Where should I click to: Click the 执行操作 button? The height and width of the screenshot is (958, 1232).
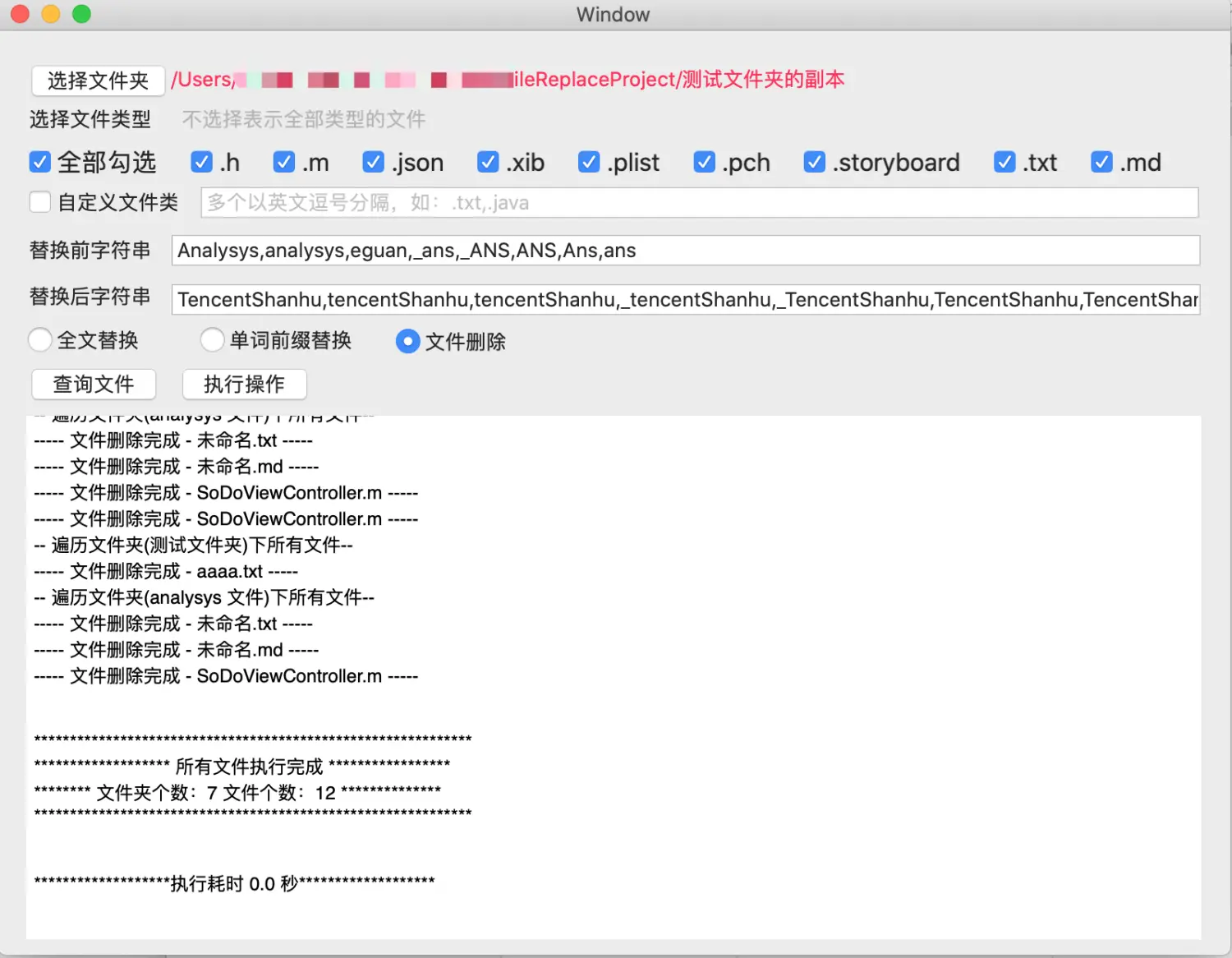[x=245, y=384]
